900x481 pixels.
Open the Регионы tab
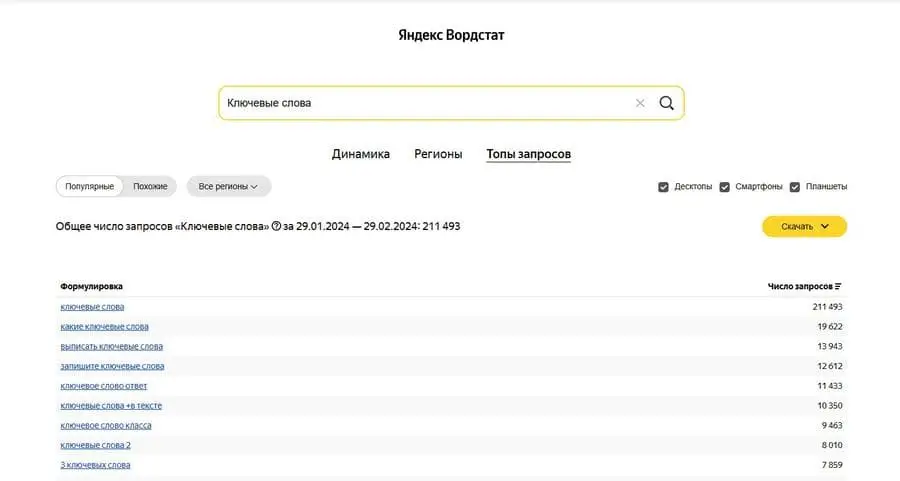pos(438,154)
